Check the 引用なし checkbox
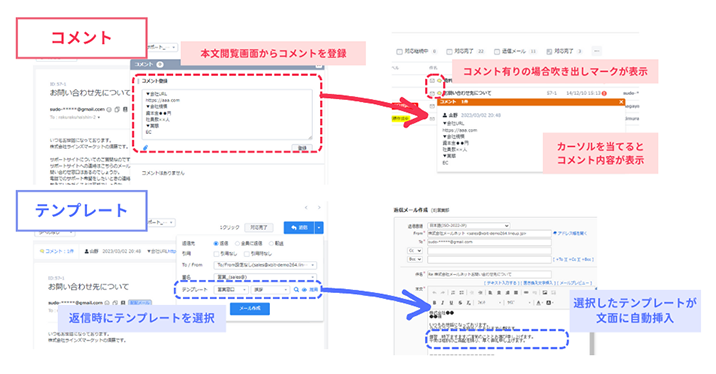716x374 pixels. pos(216,253)
